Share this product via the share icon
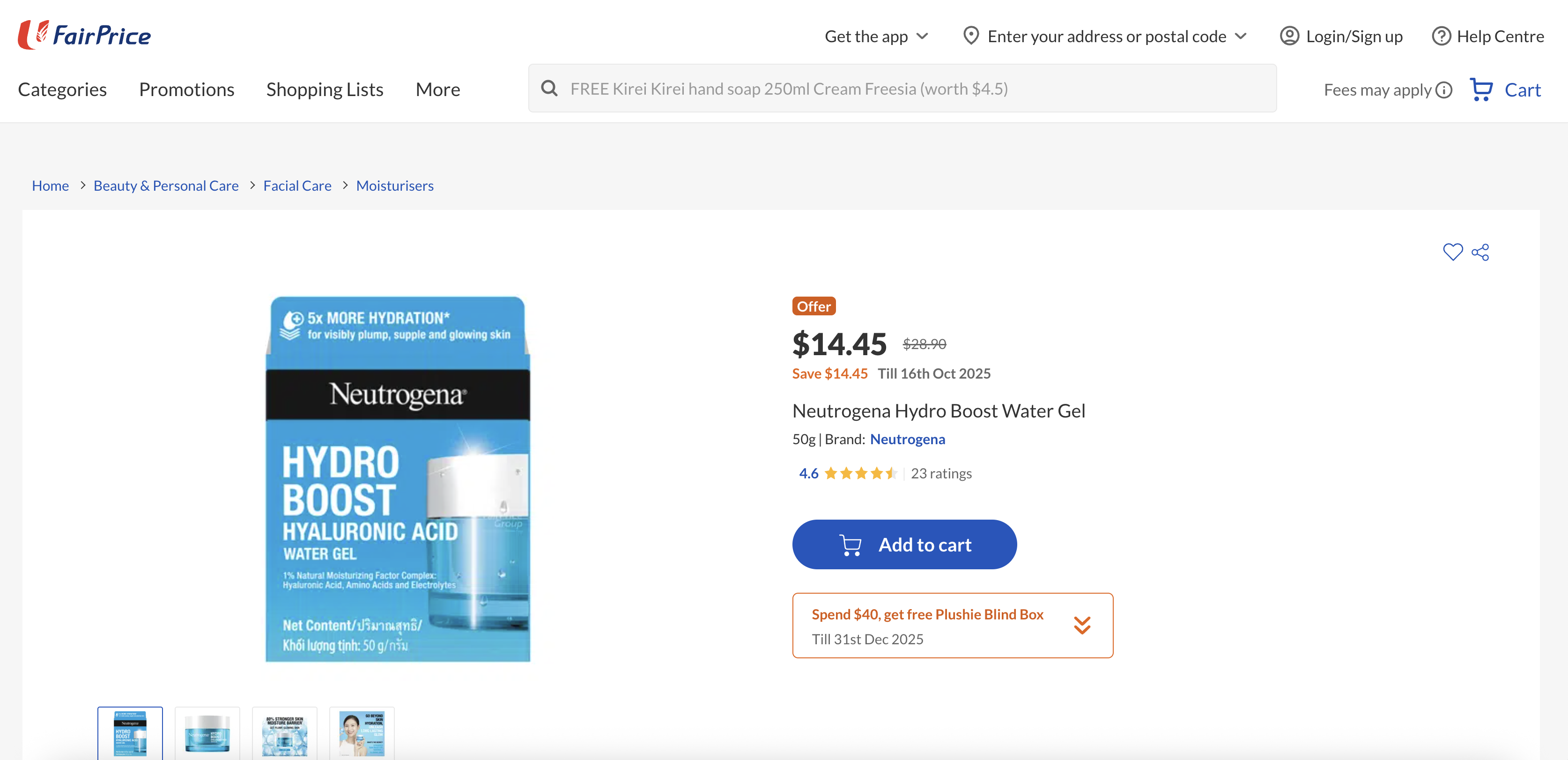The height and width of the screenshot is (760, 1568). point(1480,252)
